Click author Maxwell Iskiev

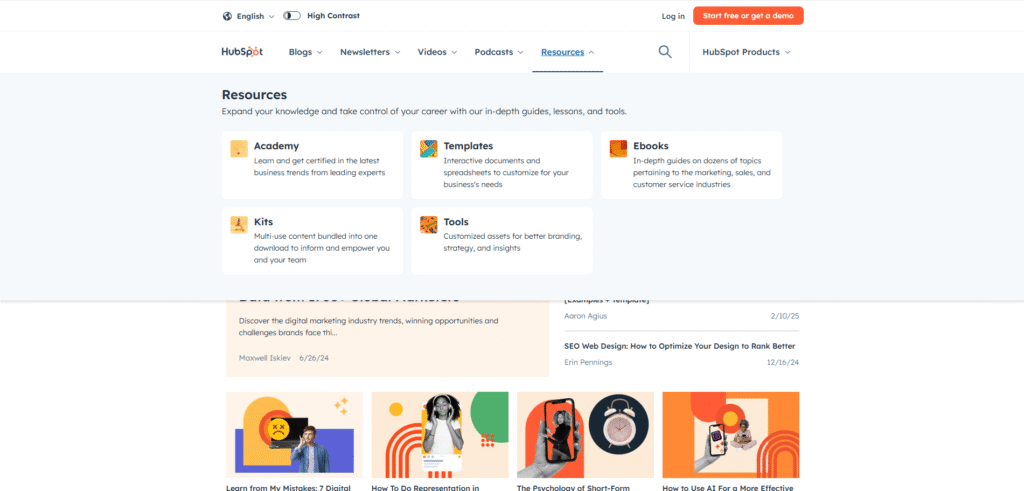[x=265, y=358]
